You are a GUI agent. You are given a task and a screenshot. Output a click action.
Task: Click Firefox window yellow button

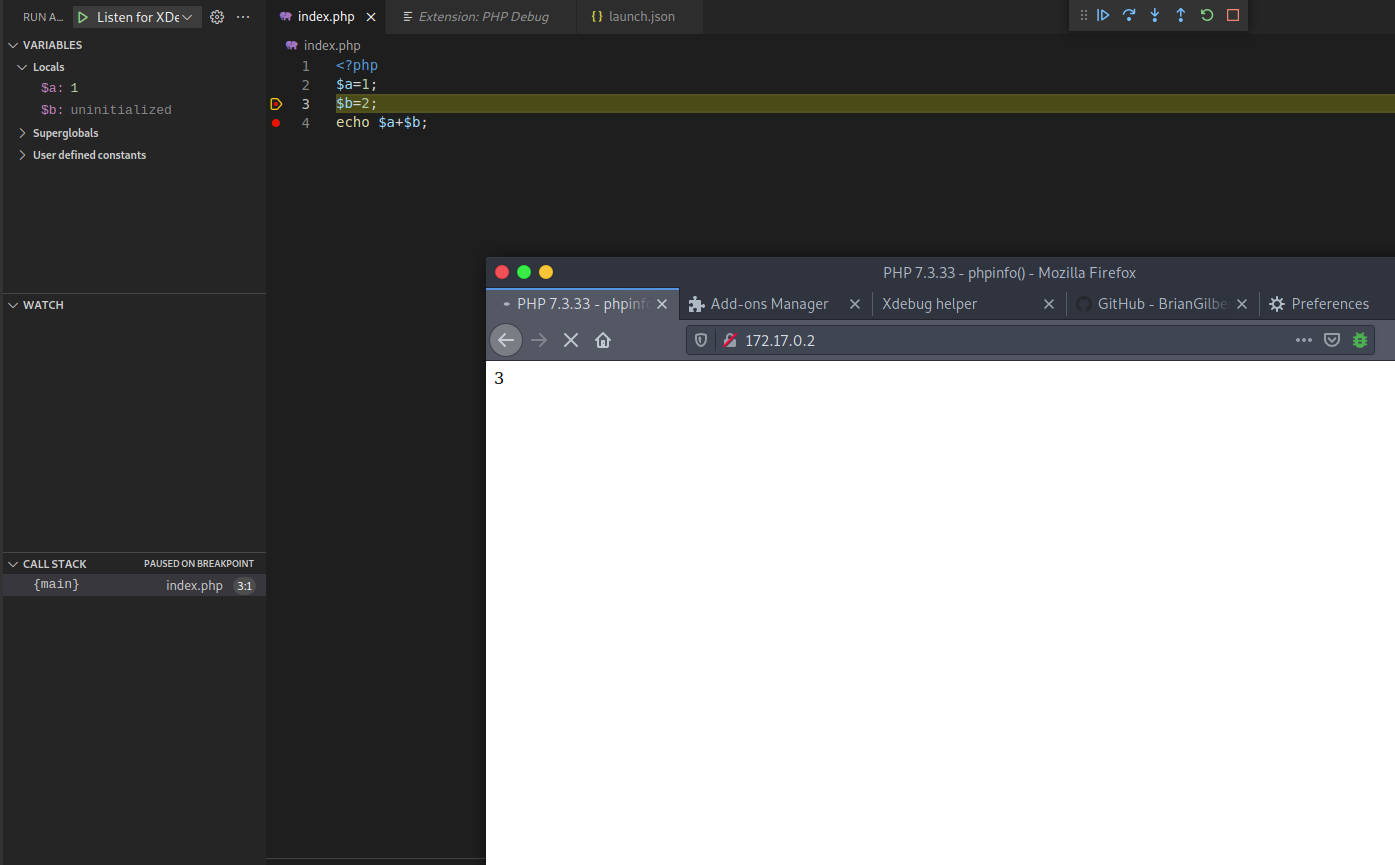[x=546, y=272]
